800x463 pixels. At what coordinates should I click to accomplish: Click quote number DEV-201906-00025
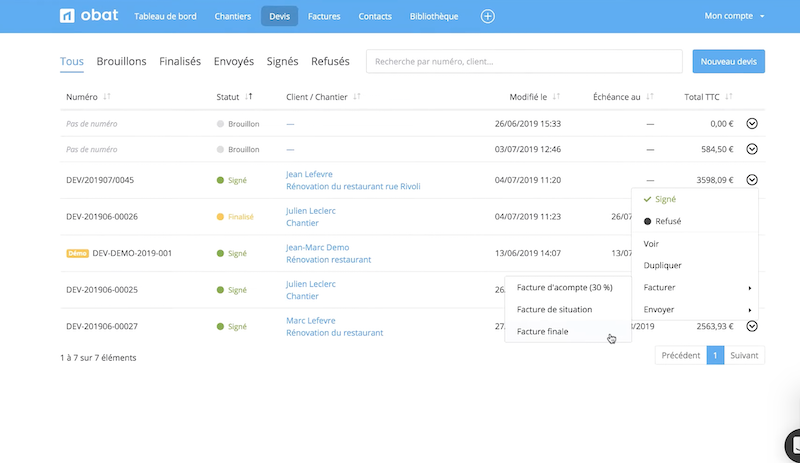(102, 289)
